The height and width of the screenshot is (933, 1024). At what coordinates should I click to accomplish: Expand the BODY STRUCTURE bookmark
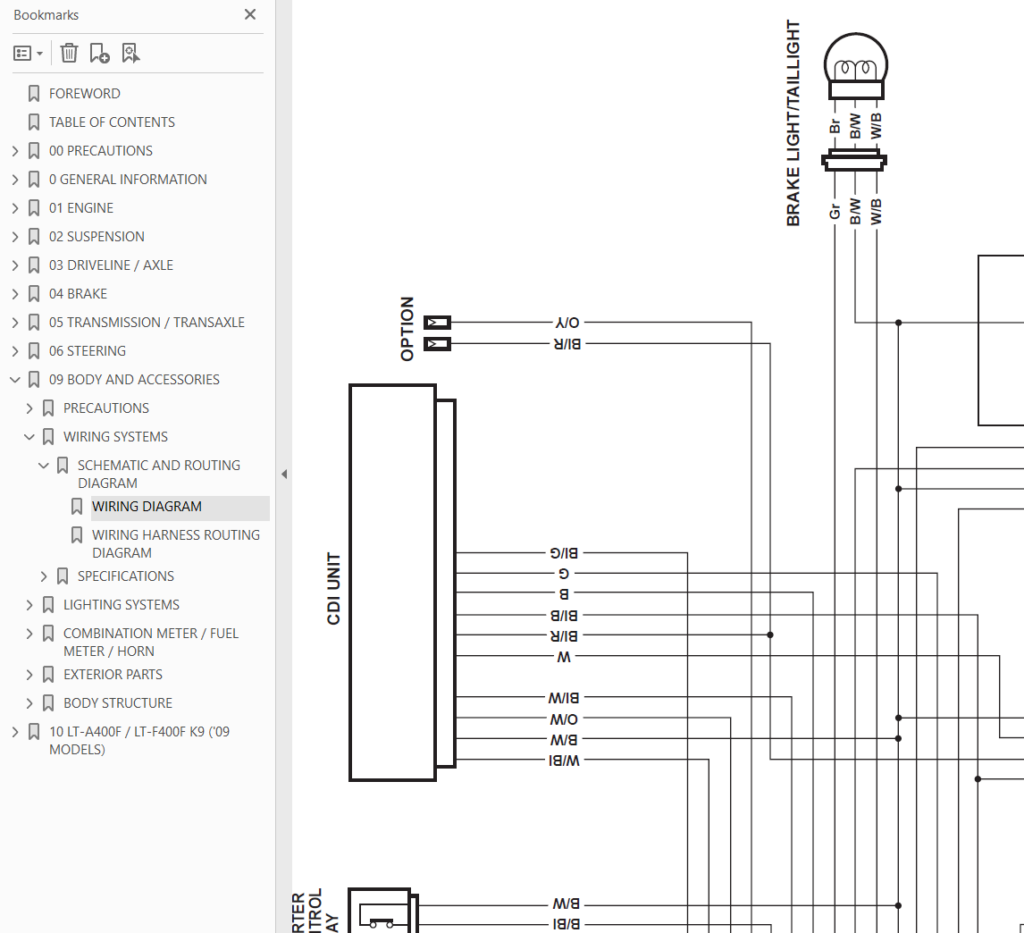click(29, 703)
